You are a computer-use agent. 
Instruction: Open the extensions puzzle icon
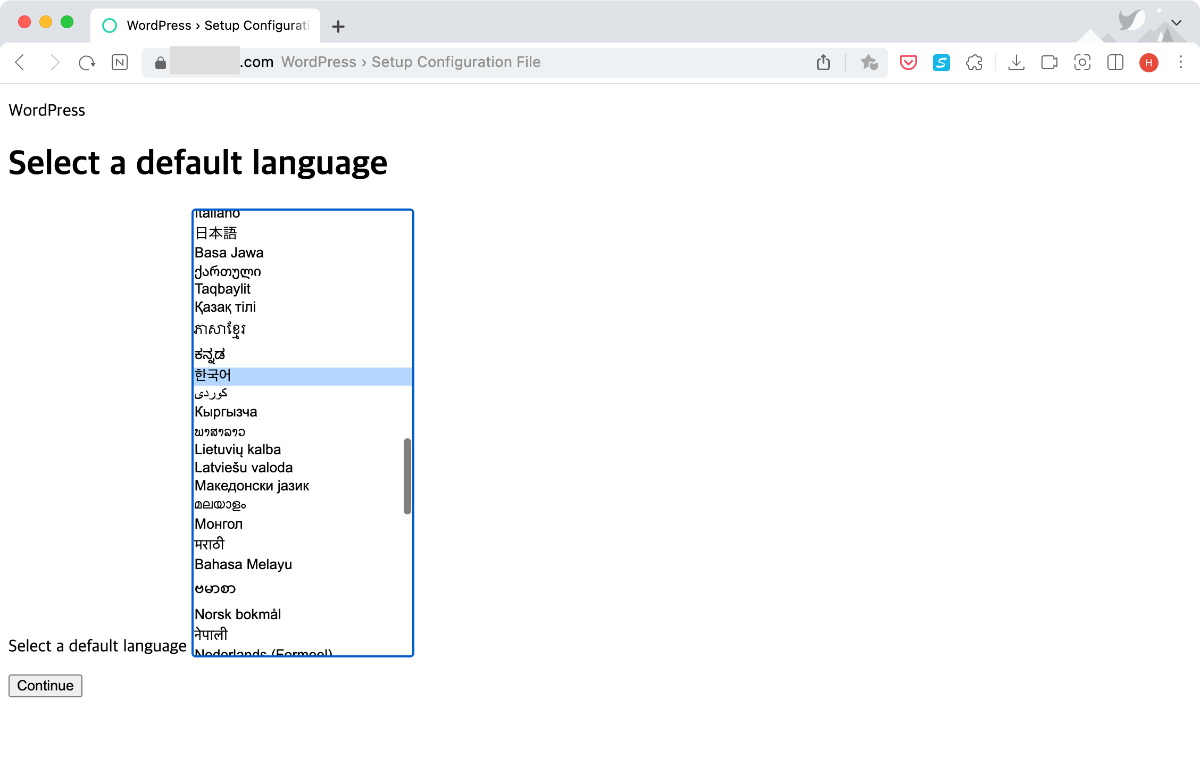tap(974, 62)
